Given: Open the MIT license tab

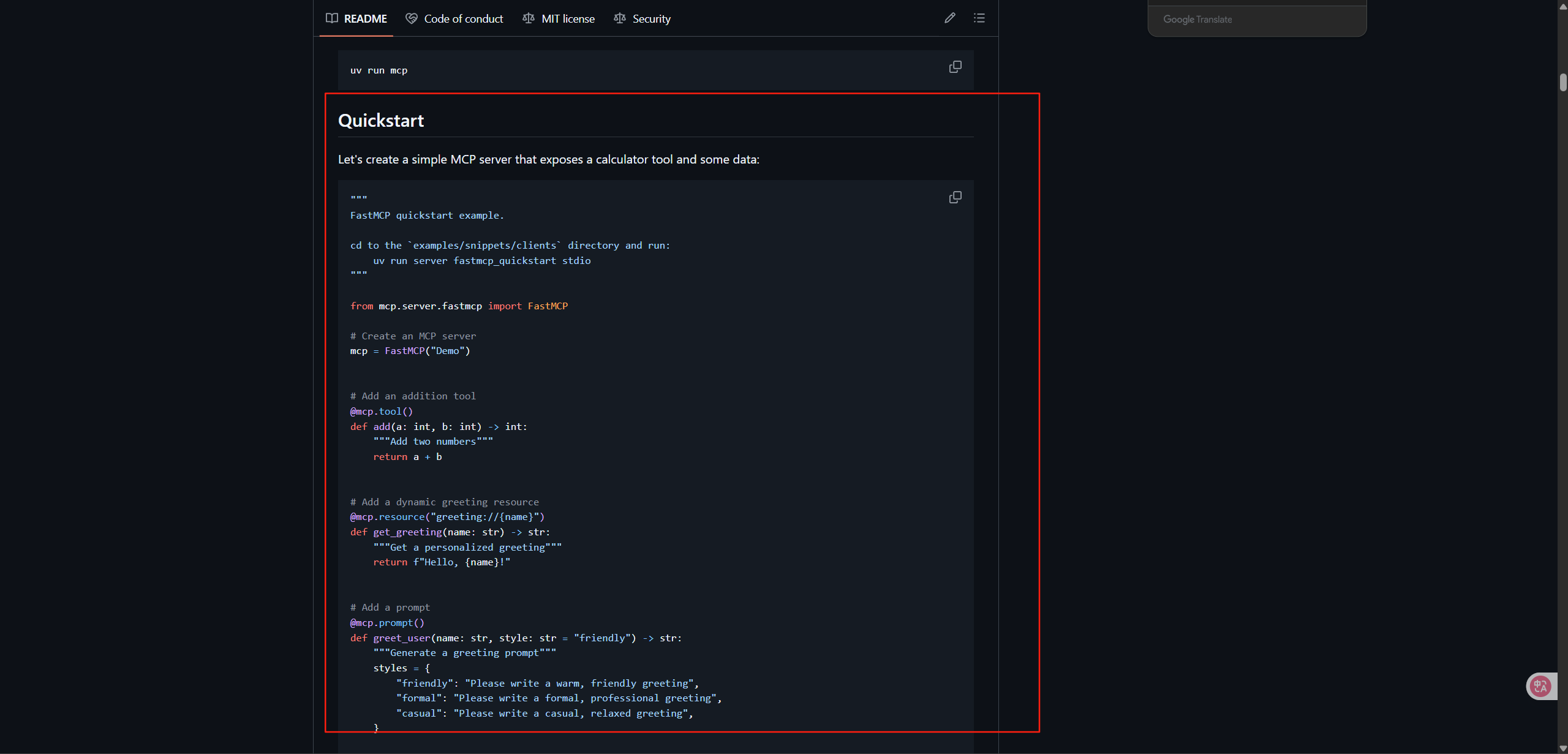Looking at the screenshot, I should tap(568, 19).
